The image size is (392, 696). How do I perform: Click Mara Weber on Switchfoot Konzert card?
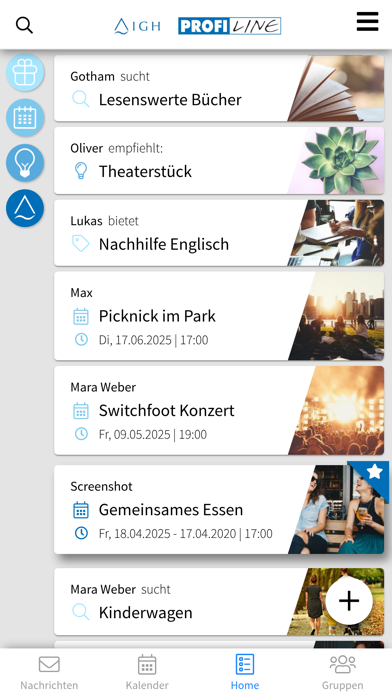pyautogui.click(x=103, y=387)
